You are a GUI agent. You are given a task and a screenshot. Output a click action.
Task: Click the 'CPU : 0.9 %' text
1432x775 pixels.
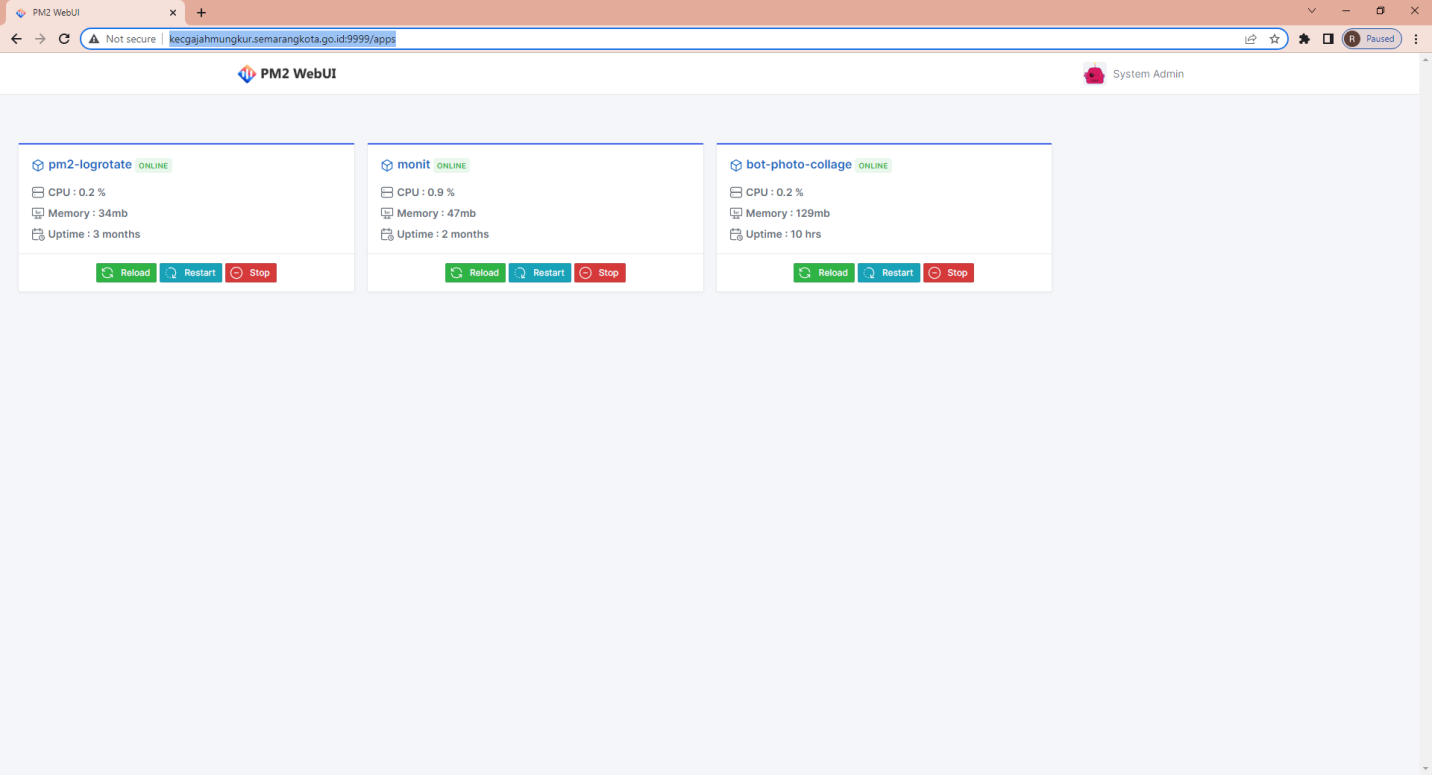click(426, 192)
